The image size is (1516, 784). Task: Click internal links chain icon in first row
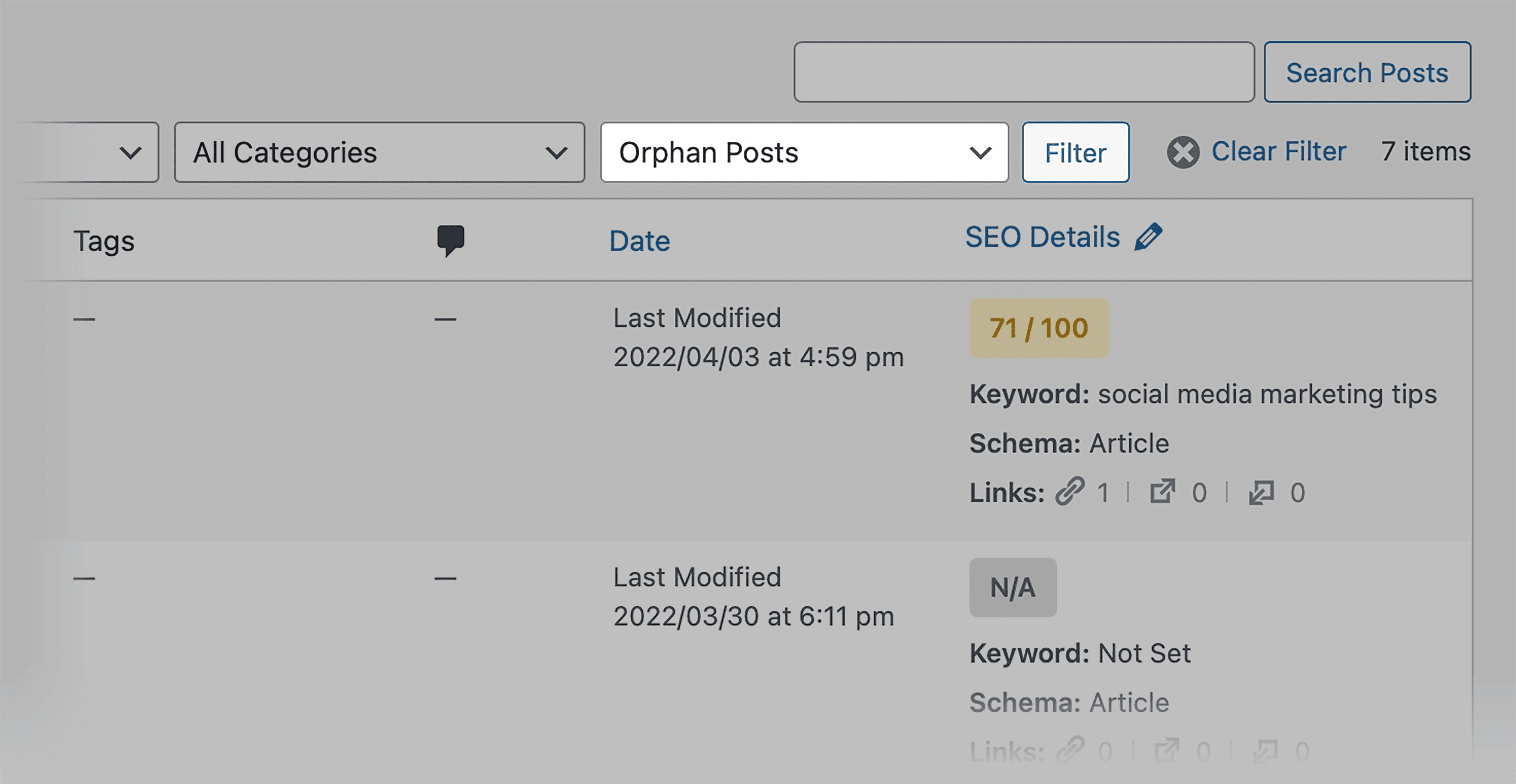coord(1070,492)
